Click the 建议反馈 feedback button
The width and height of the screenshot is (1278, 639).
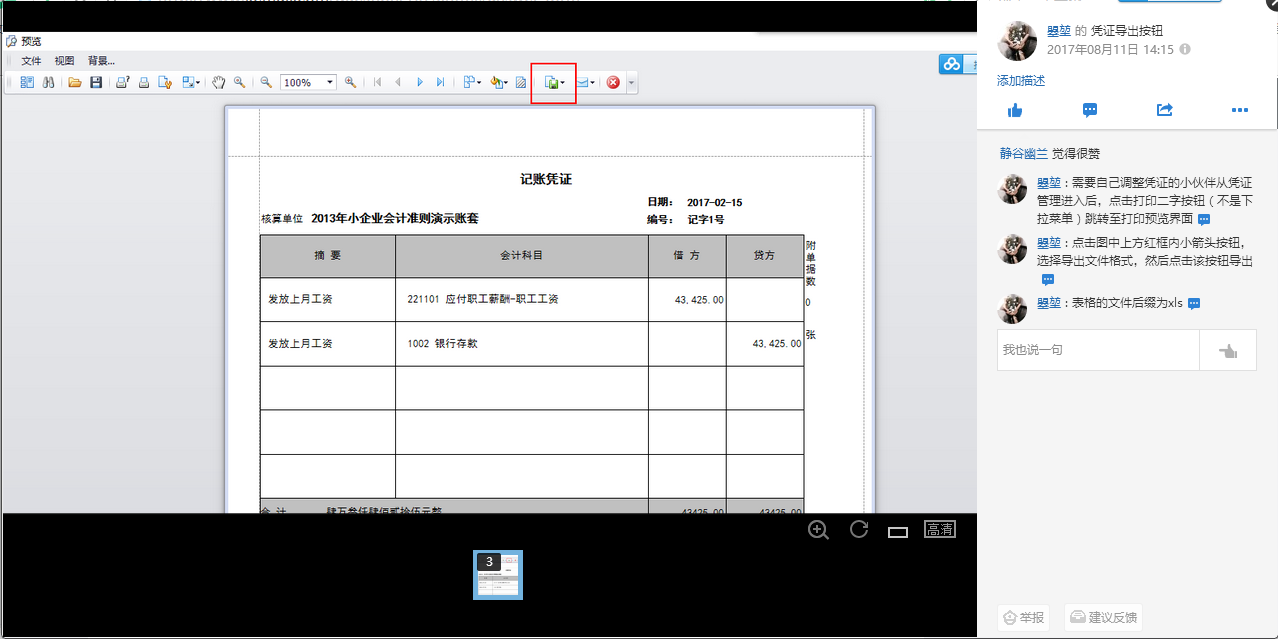[1103, 617]
